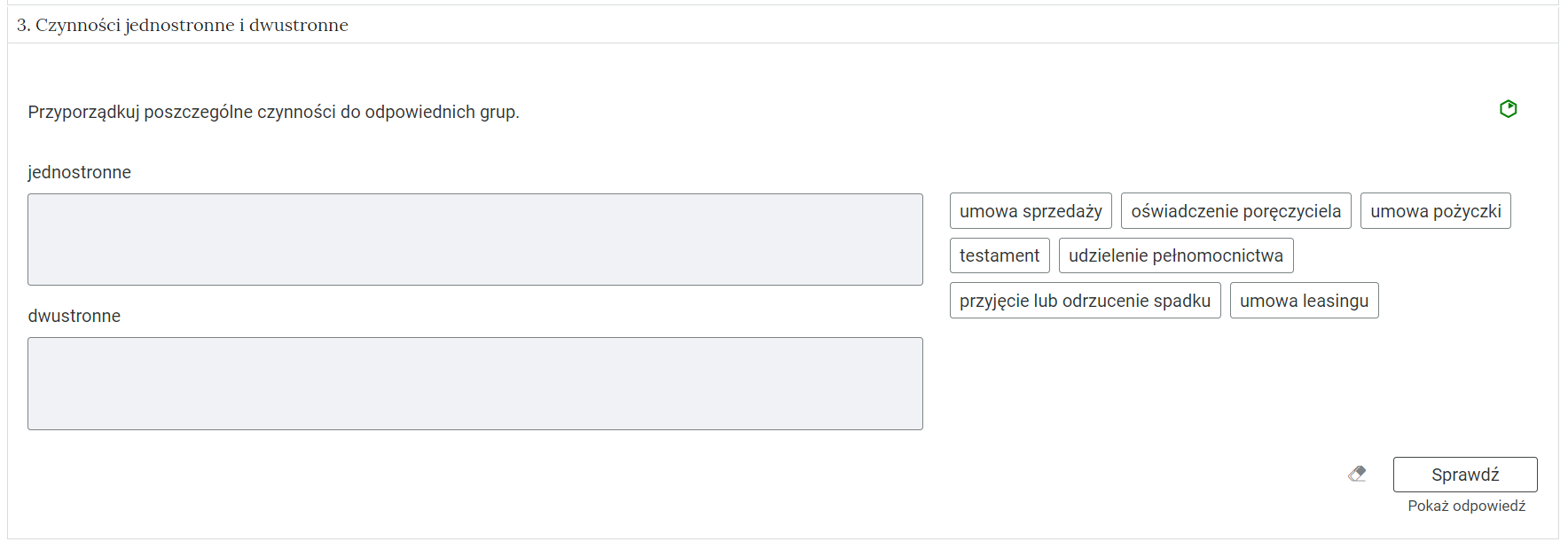
Task: Click 'przyjęcie lub odrzucenie spadku' chip
Action: click(1085, 301)
